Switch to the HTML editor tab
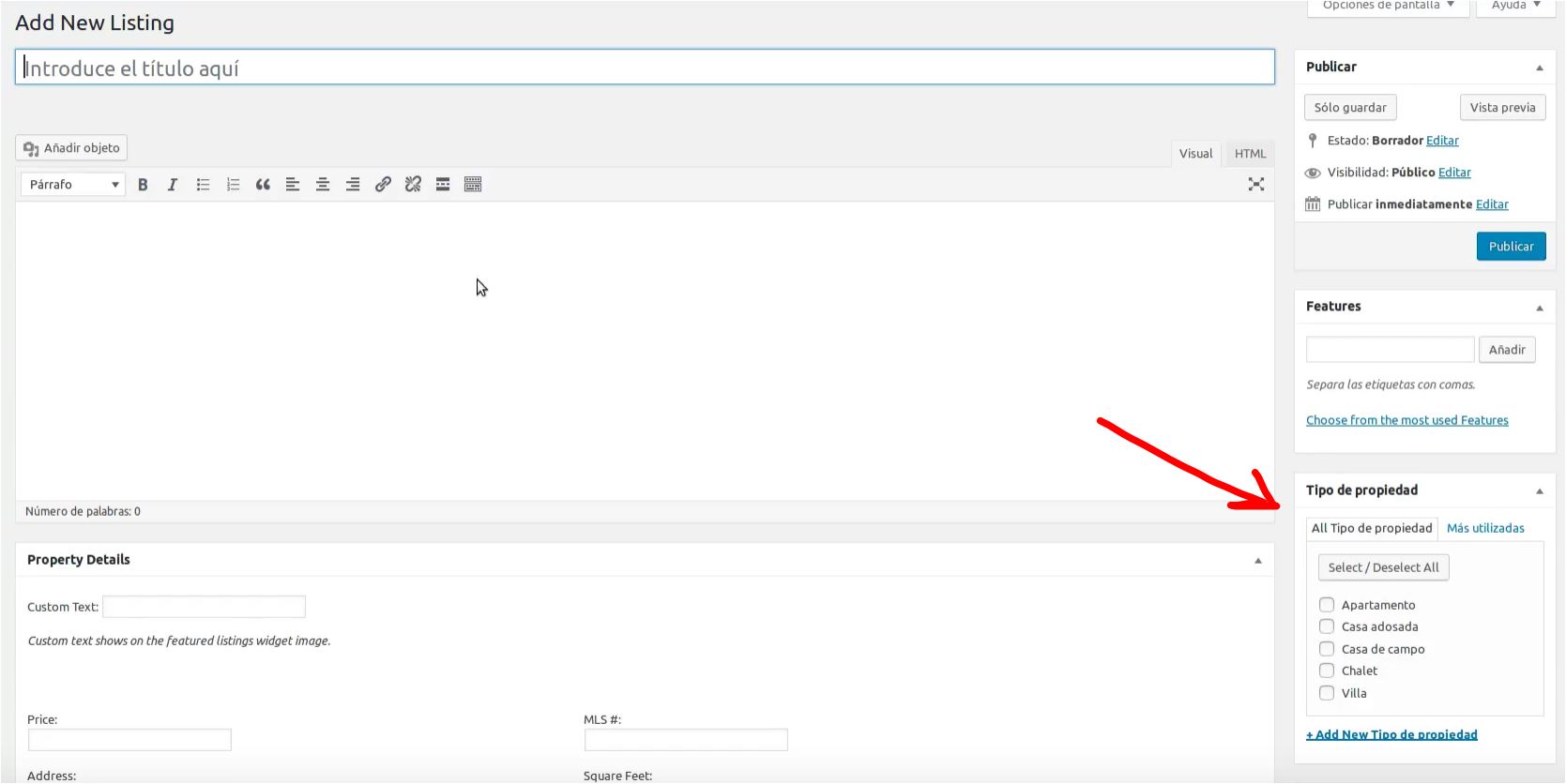The width and height of the screenshot is (1566, 784). (1250, 154)
